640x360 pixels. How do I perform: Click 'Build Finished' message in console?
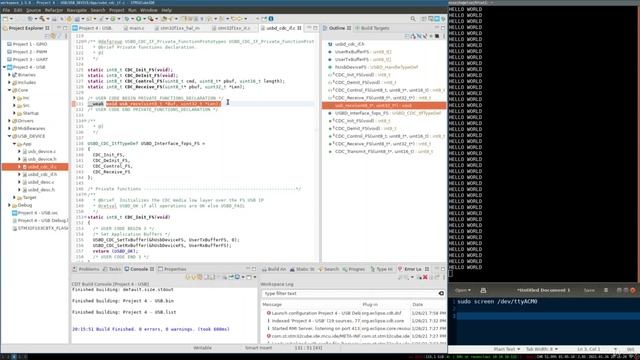pyautogui.click(x=151, y=329)
